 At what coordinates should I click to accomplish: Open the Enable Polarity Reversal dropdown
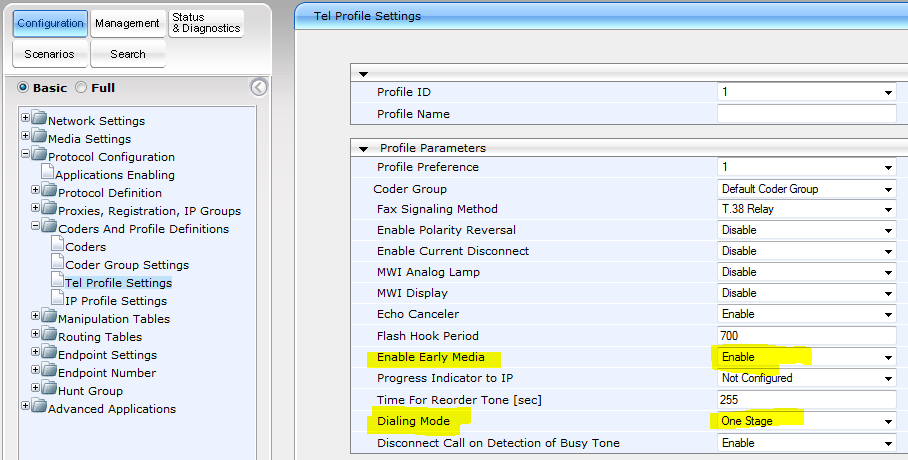click(x=807, y=230)
